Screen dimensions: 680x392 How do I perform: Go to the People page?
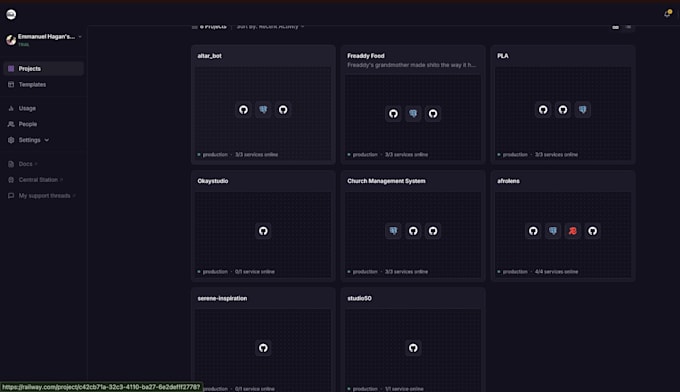pos(28,124)
